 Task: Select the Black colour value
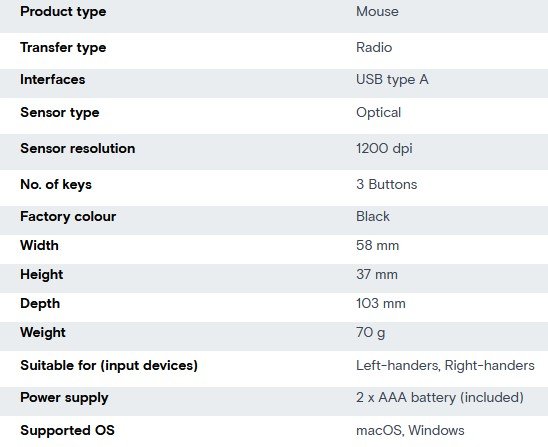point(373,216)
